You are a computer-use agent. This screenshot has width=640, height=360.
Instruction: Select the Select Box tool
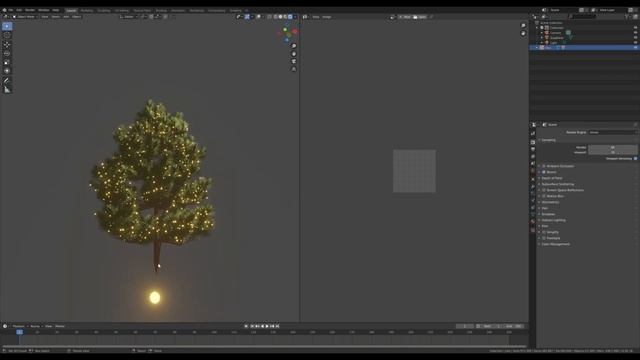coord(7,26)
